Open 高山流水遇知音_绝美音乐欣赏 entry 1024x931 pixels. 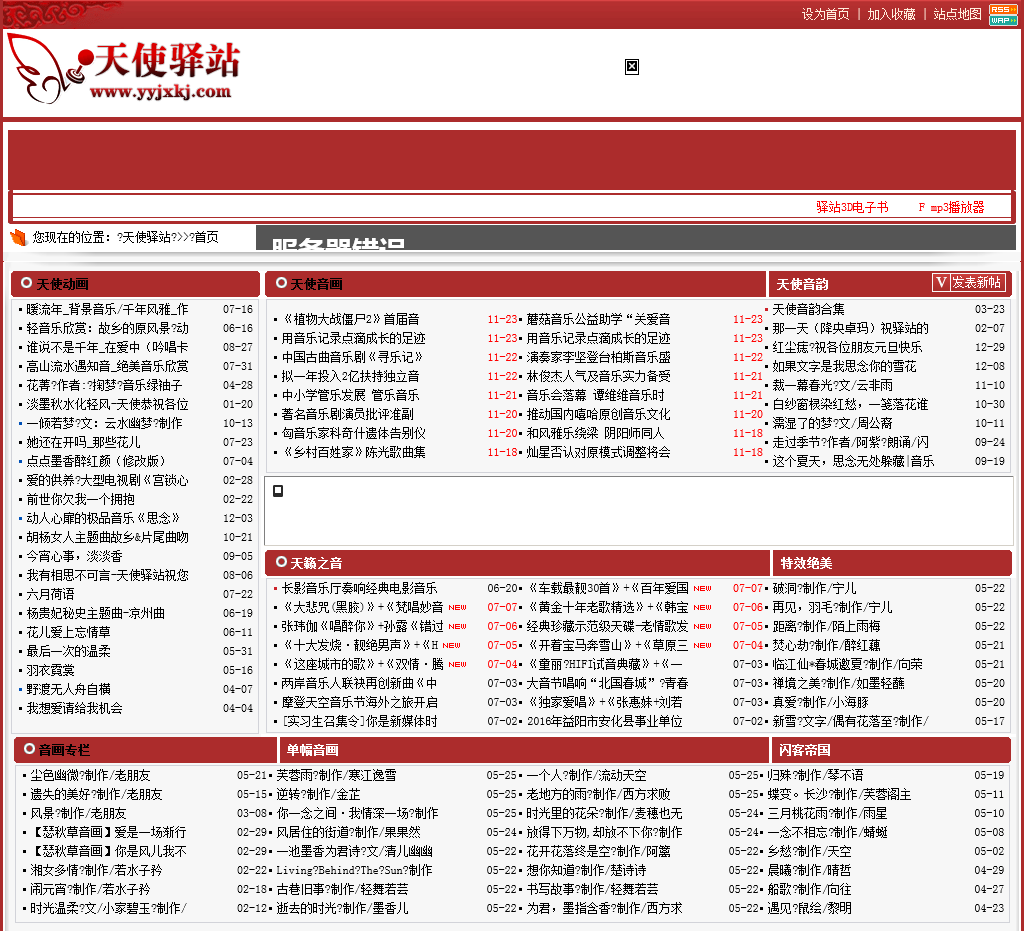pyautogui.click(x=108, y=366)
